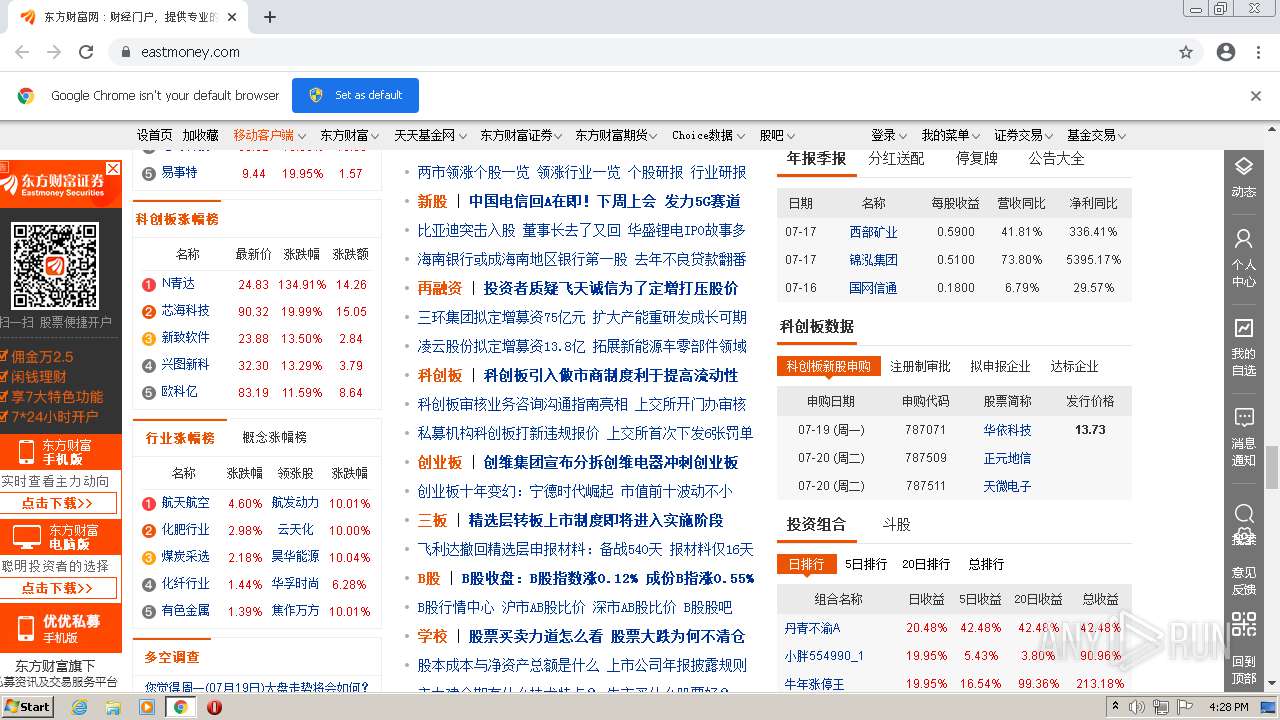This screenshot has height=720, width=1280.
Task: Bookmark this page with the star icon
Action: pos(1186,52)
